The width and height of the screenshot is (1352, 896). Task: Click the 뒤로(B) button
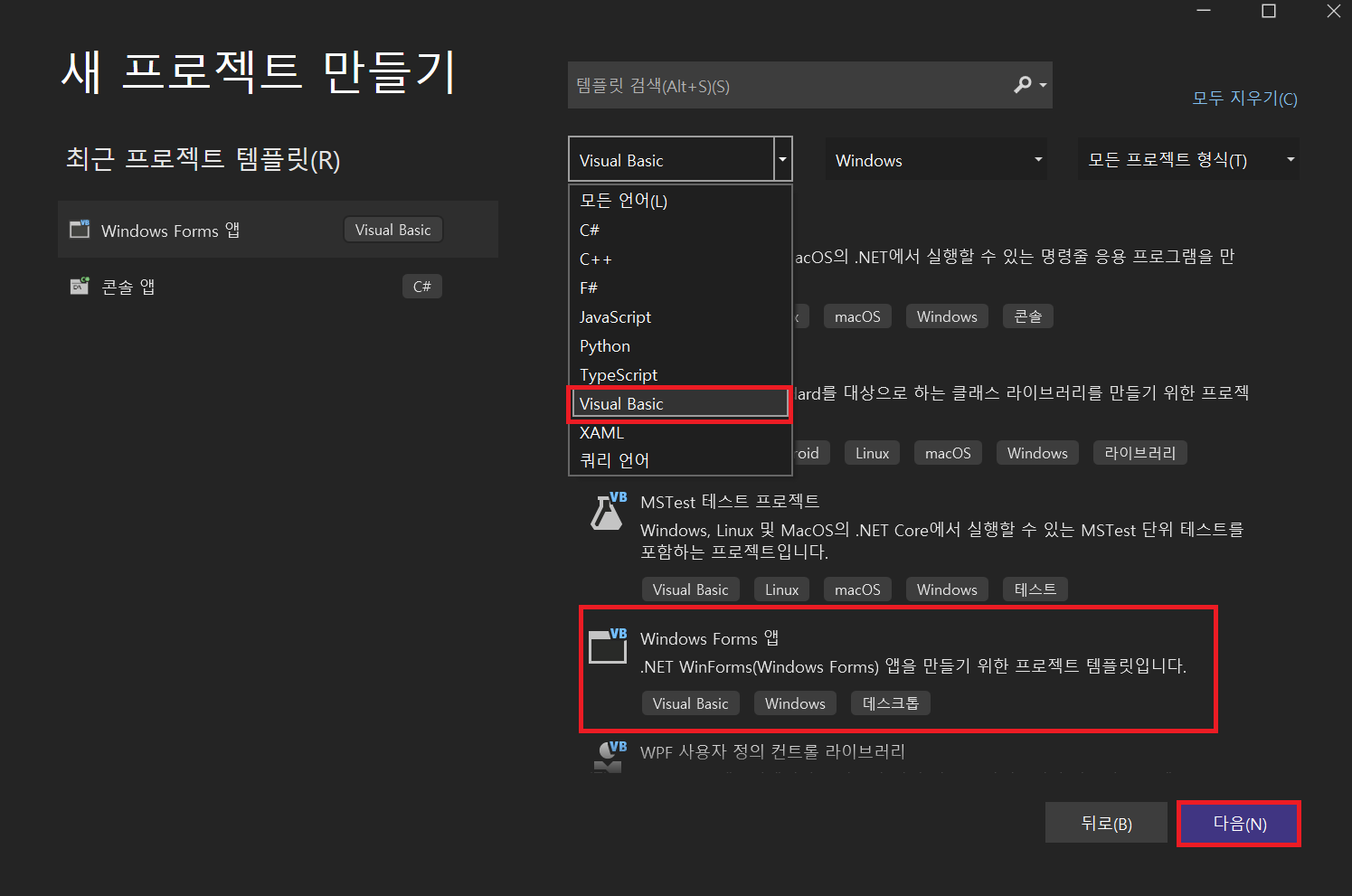(x=1106, y=823)
